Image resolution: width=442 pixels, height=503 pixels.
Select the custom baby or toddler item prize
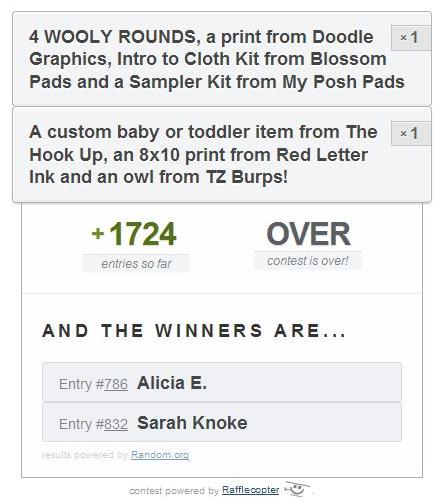[203, 154]
